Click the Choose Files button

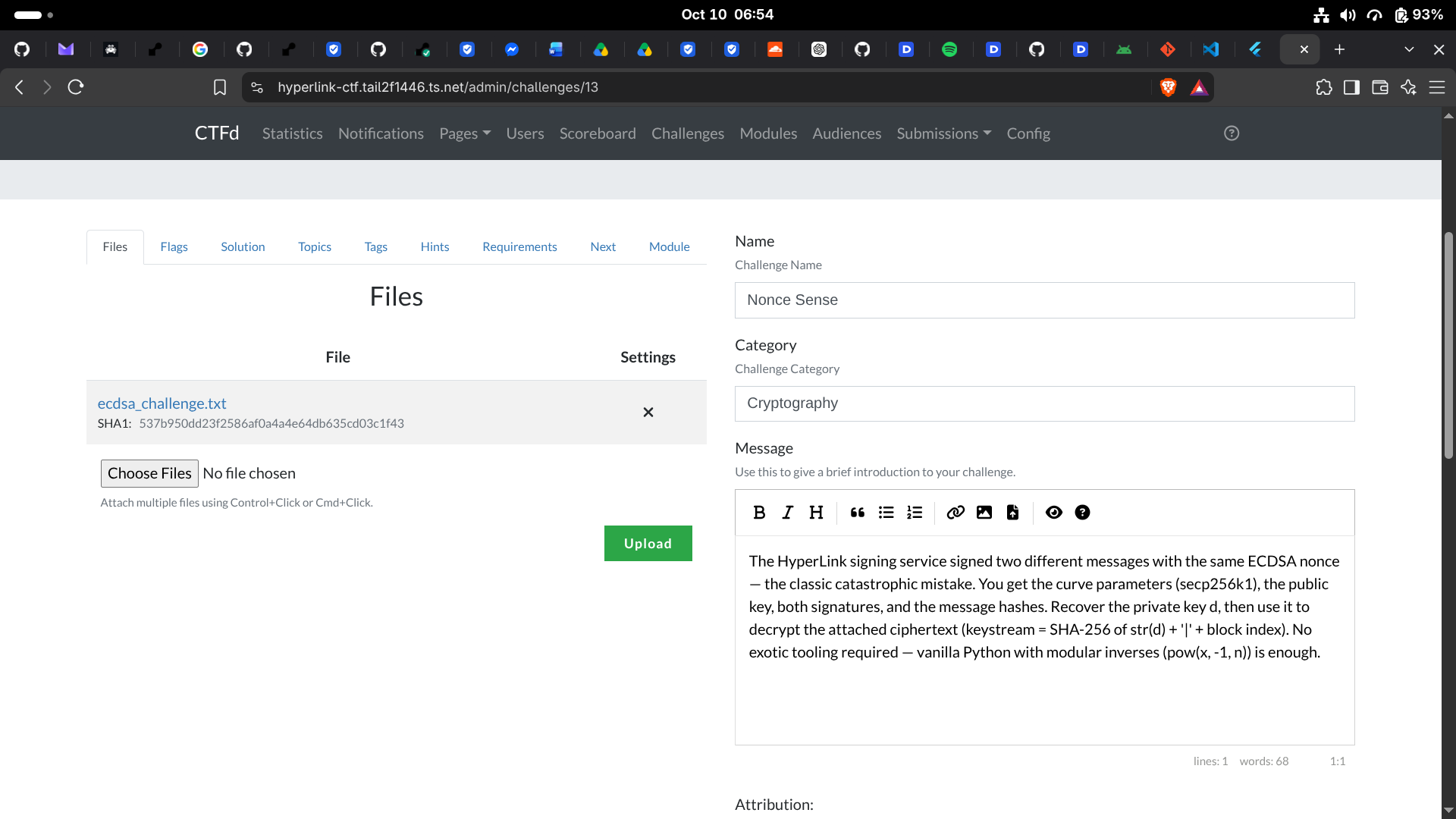click(149, 473)
